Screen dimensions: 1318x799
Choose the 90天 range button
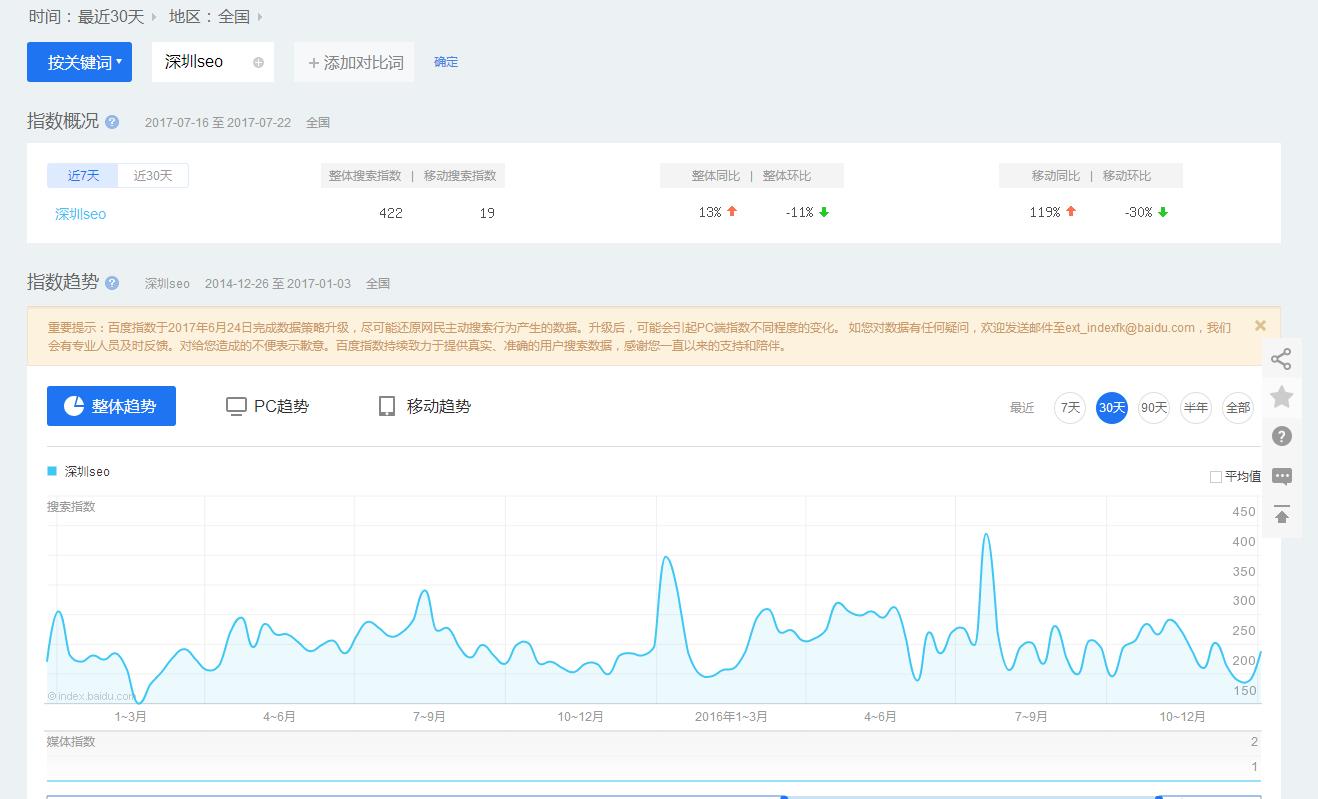[1154, 407]
